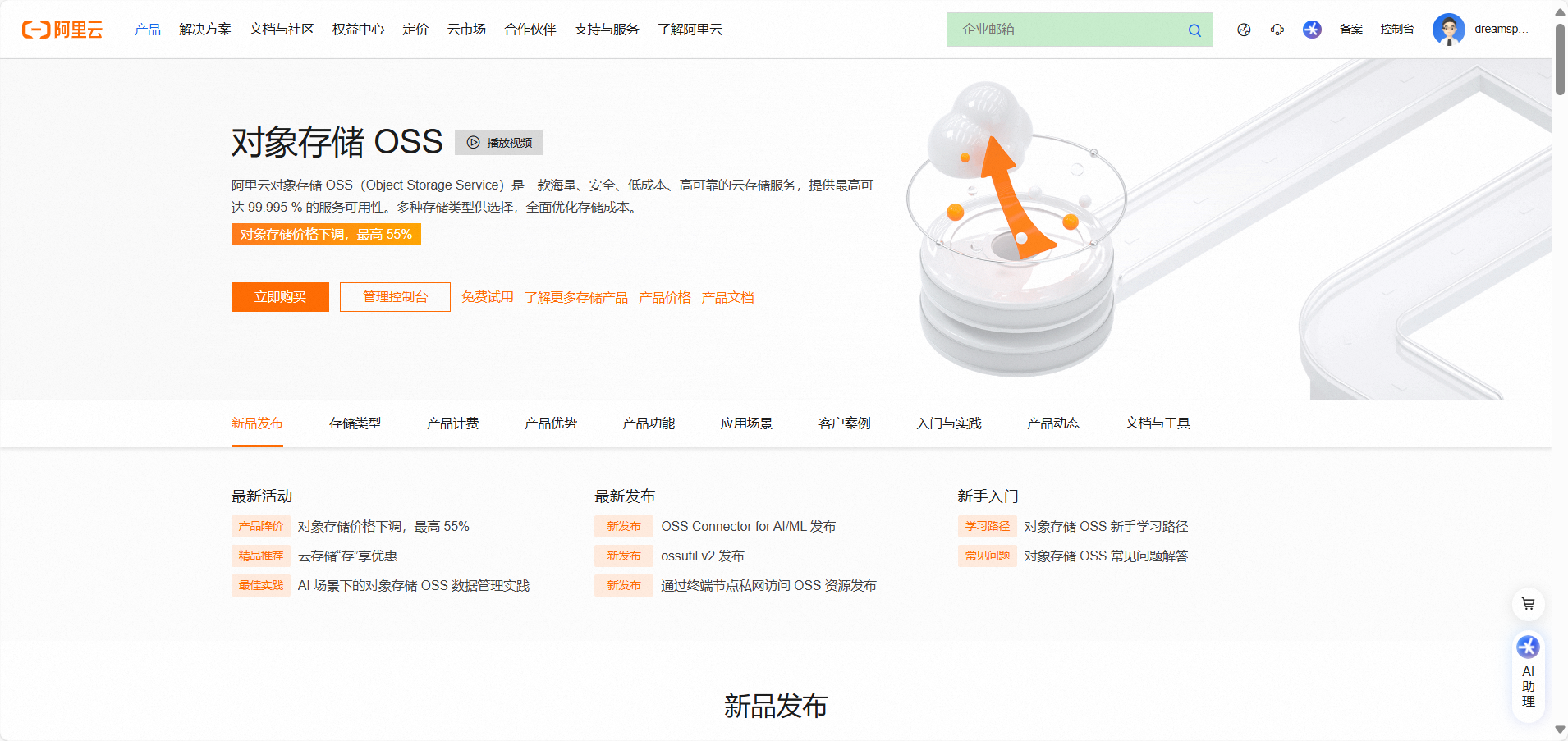The width and height of the screenshot is (1568, 741).
Task: Click the scrollbar down arrow
Action: [1559, 730]
